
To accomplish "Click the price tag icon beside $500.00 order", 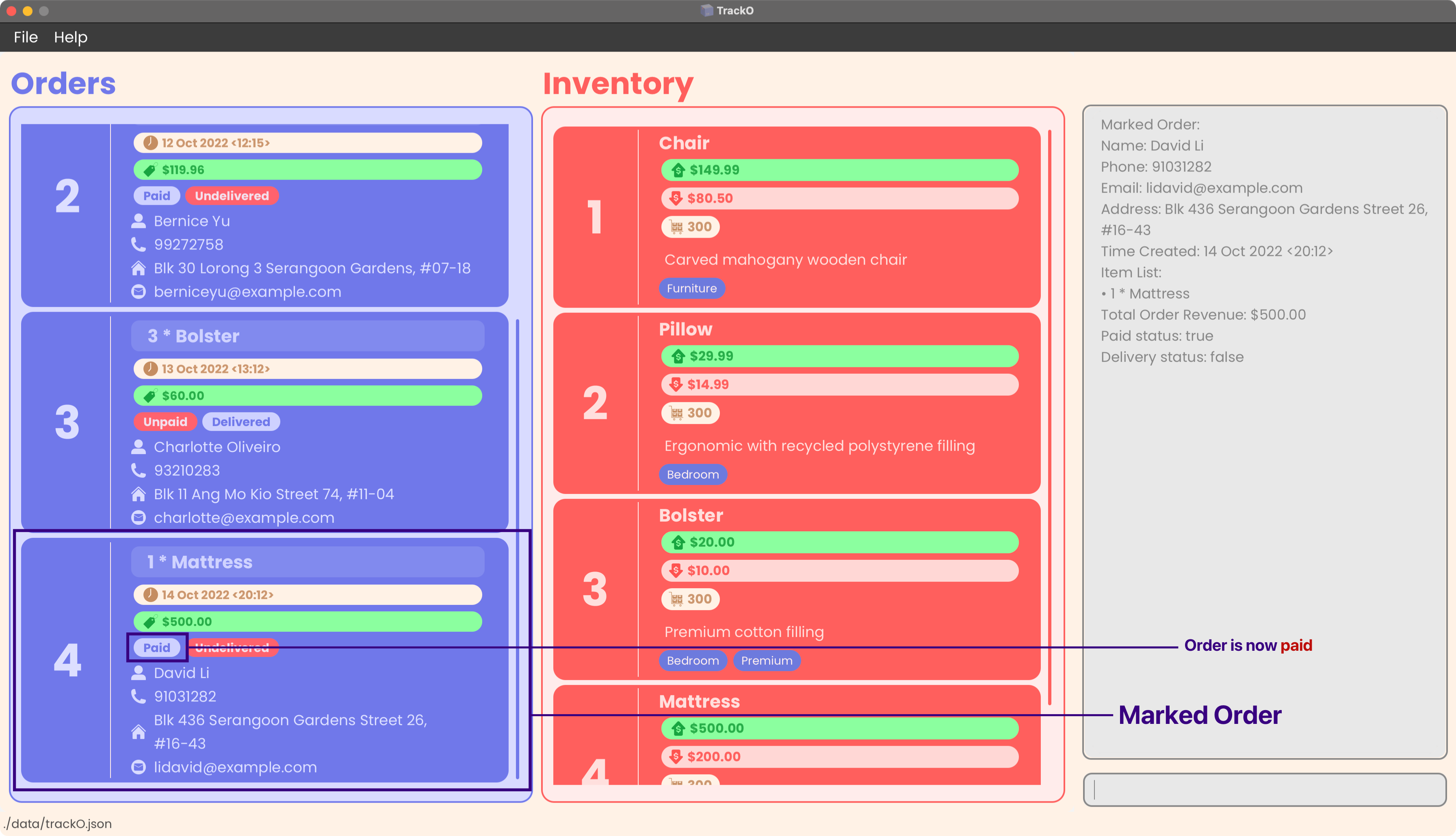I will click(x=150, y=621).
